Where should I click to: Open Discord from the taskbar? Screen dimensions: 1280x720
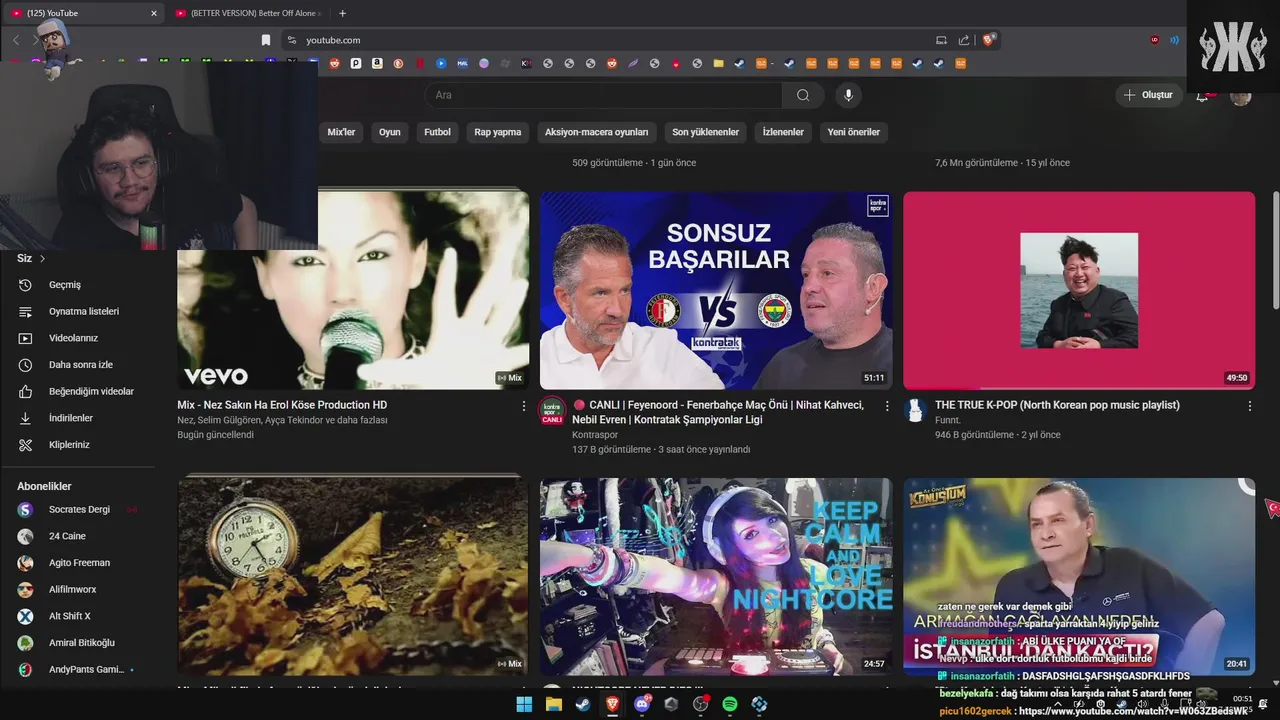tap(642, 704)
